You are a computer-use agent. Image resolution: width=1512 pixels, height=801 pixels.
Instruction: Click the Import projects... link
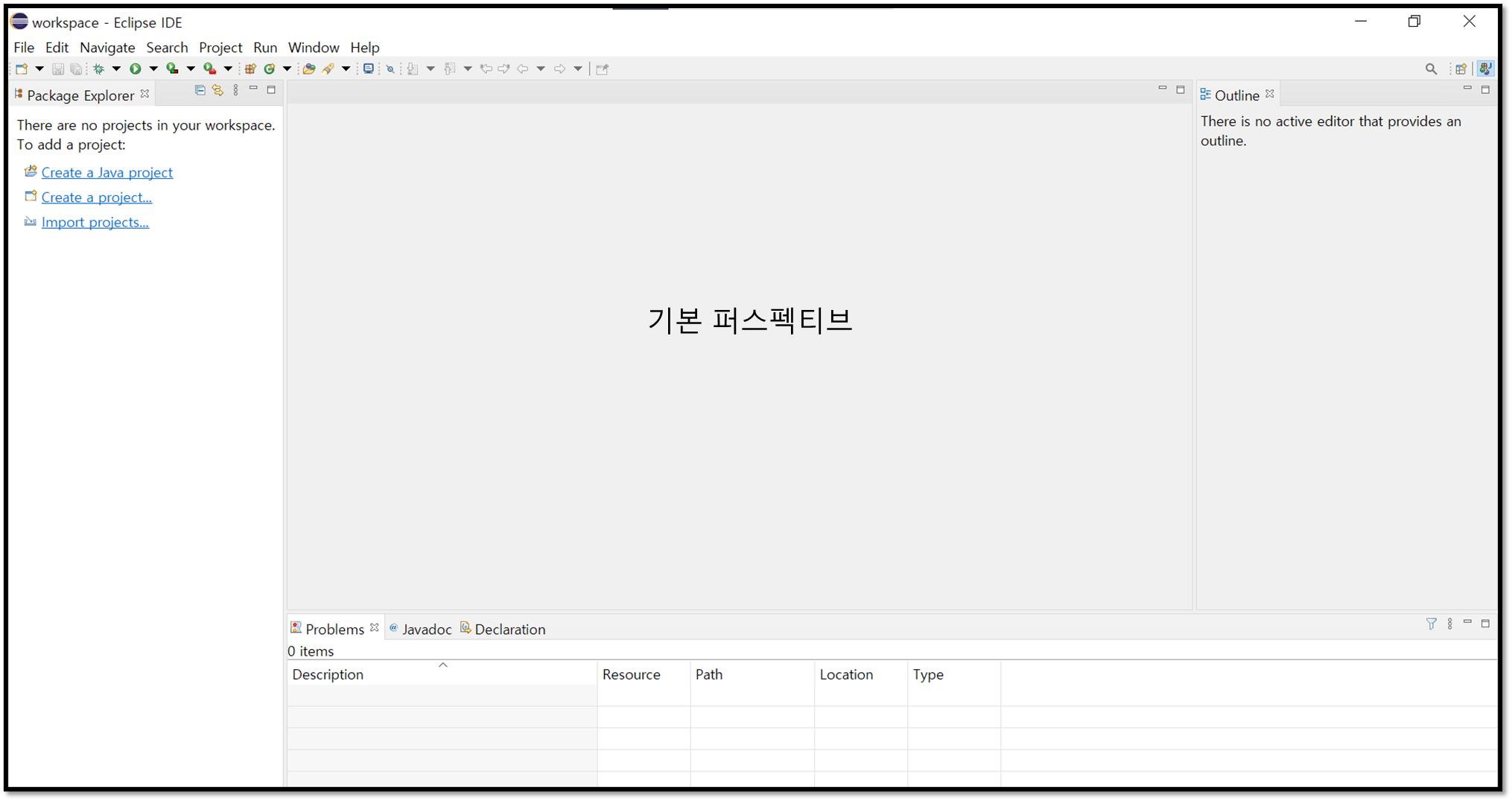(x=95, y=222)
